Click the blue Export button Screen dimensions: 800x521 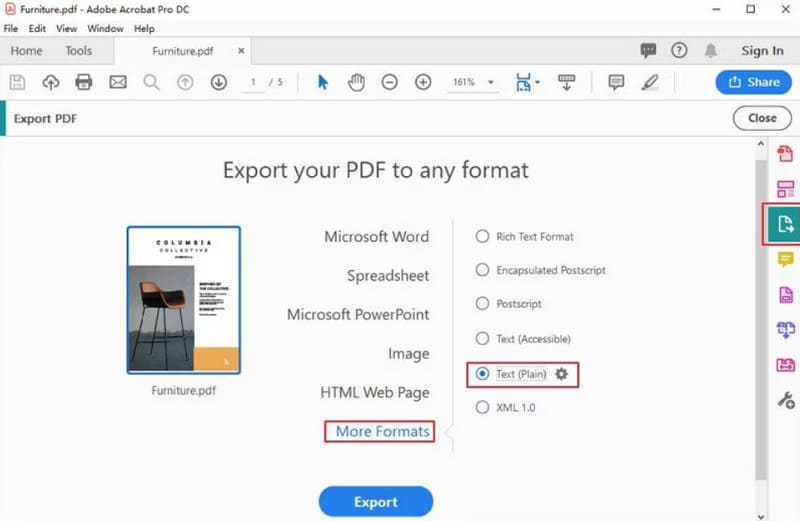376,502
